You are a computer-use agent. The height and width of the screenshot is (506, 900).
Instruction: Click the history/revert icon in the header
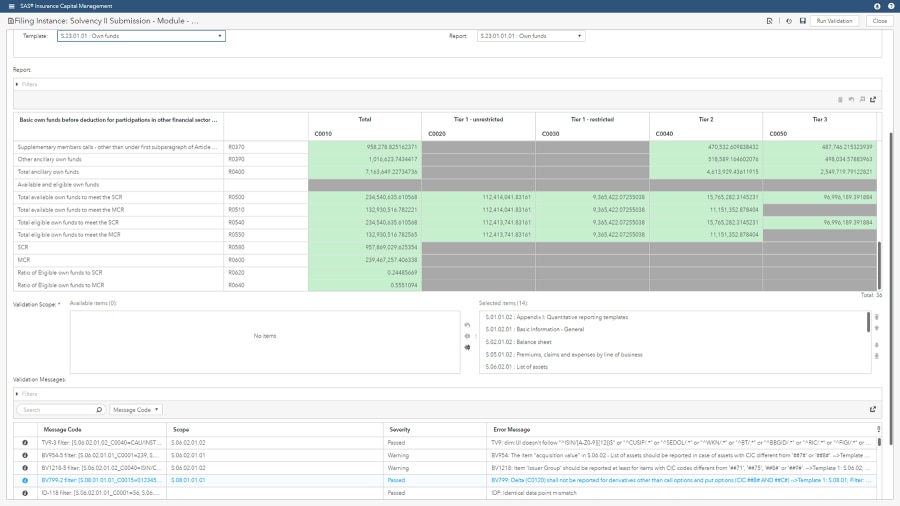789,21
